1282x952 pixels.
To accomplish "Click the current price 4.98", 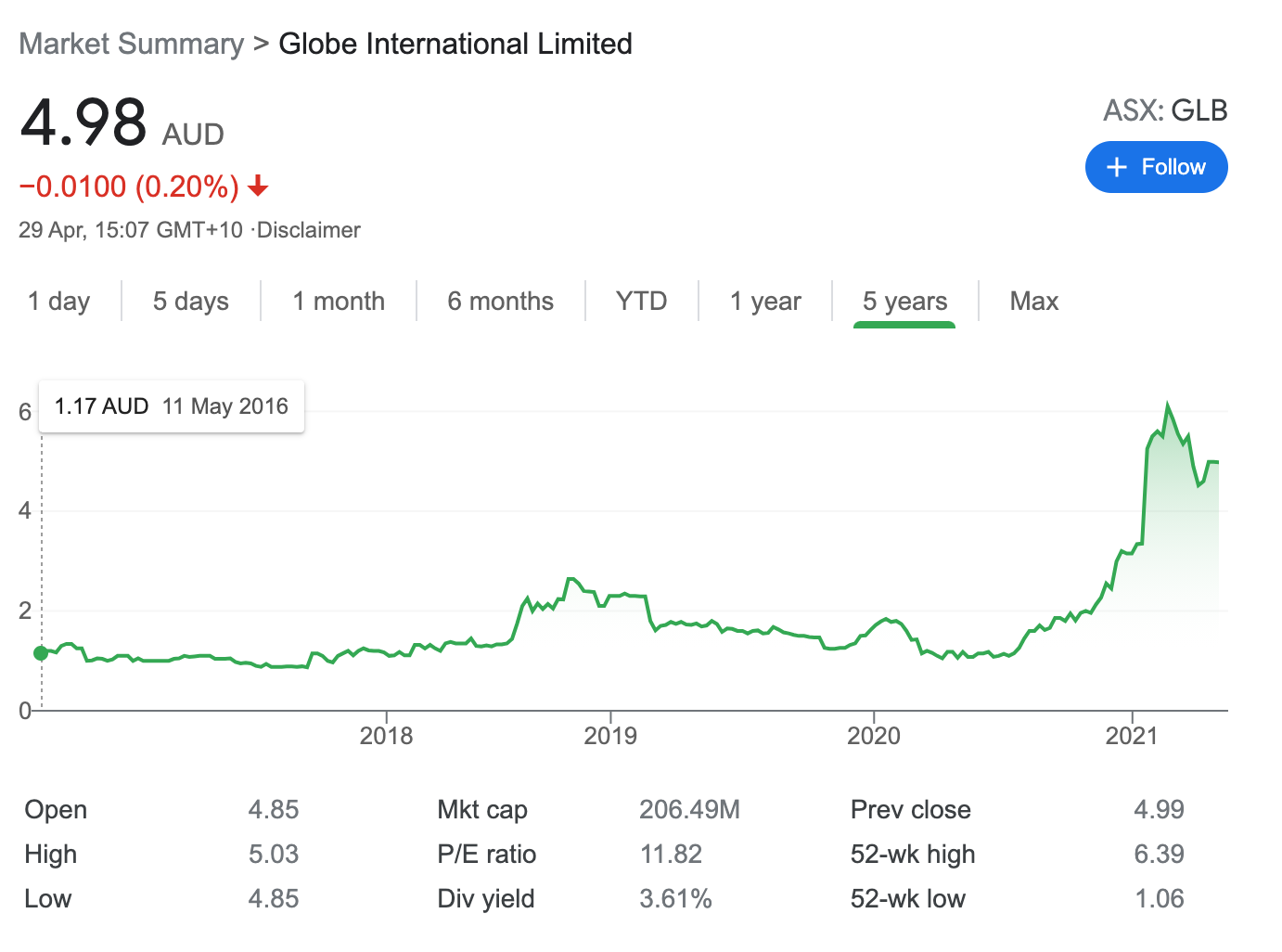I will [x=83, y=122].
